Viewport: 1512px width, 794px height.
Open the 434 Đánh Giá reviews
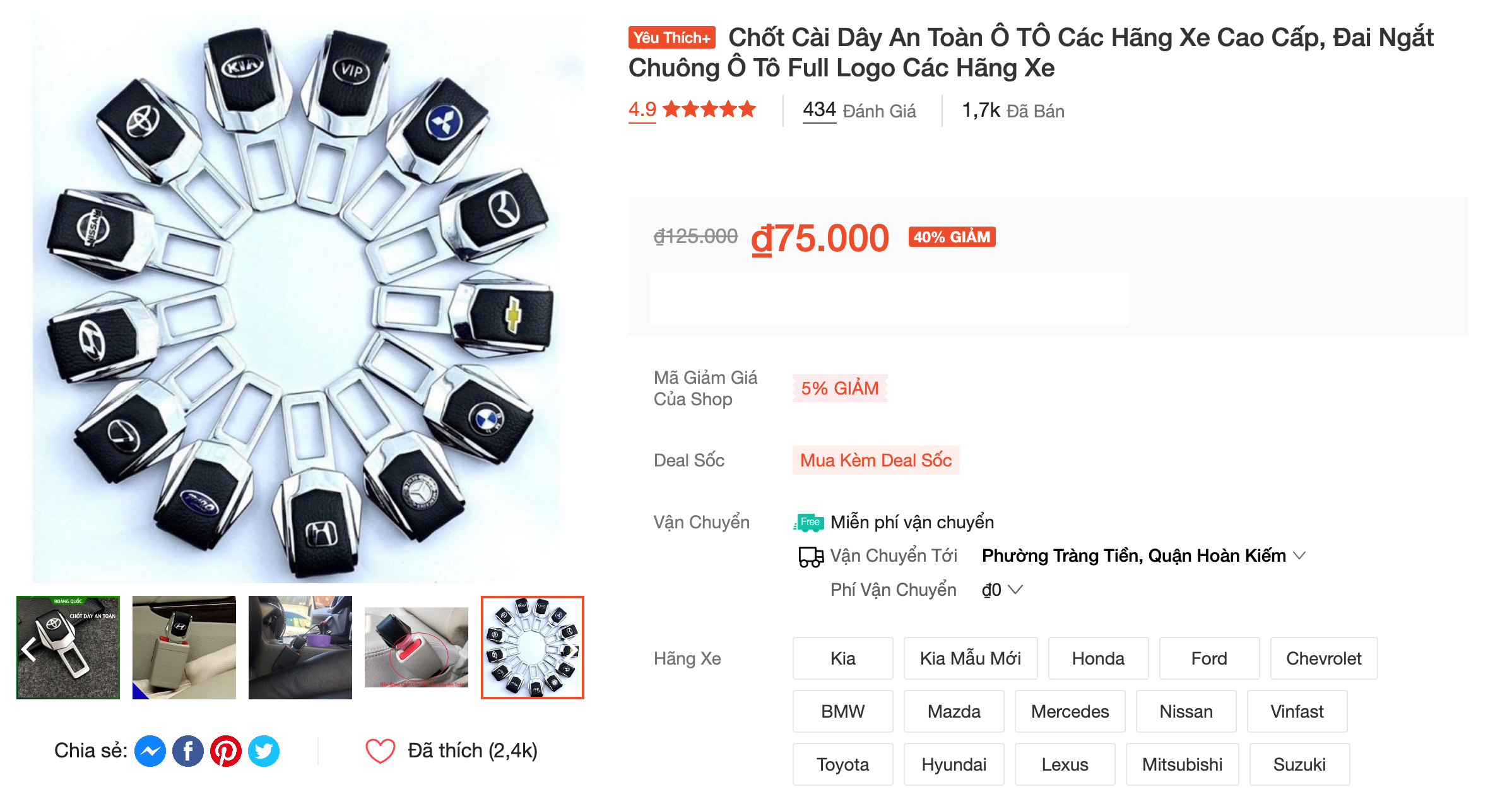pyautogui.click(x=859, y=110)
